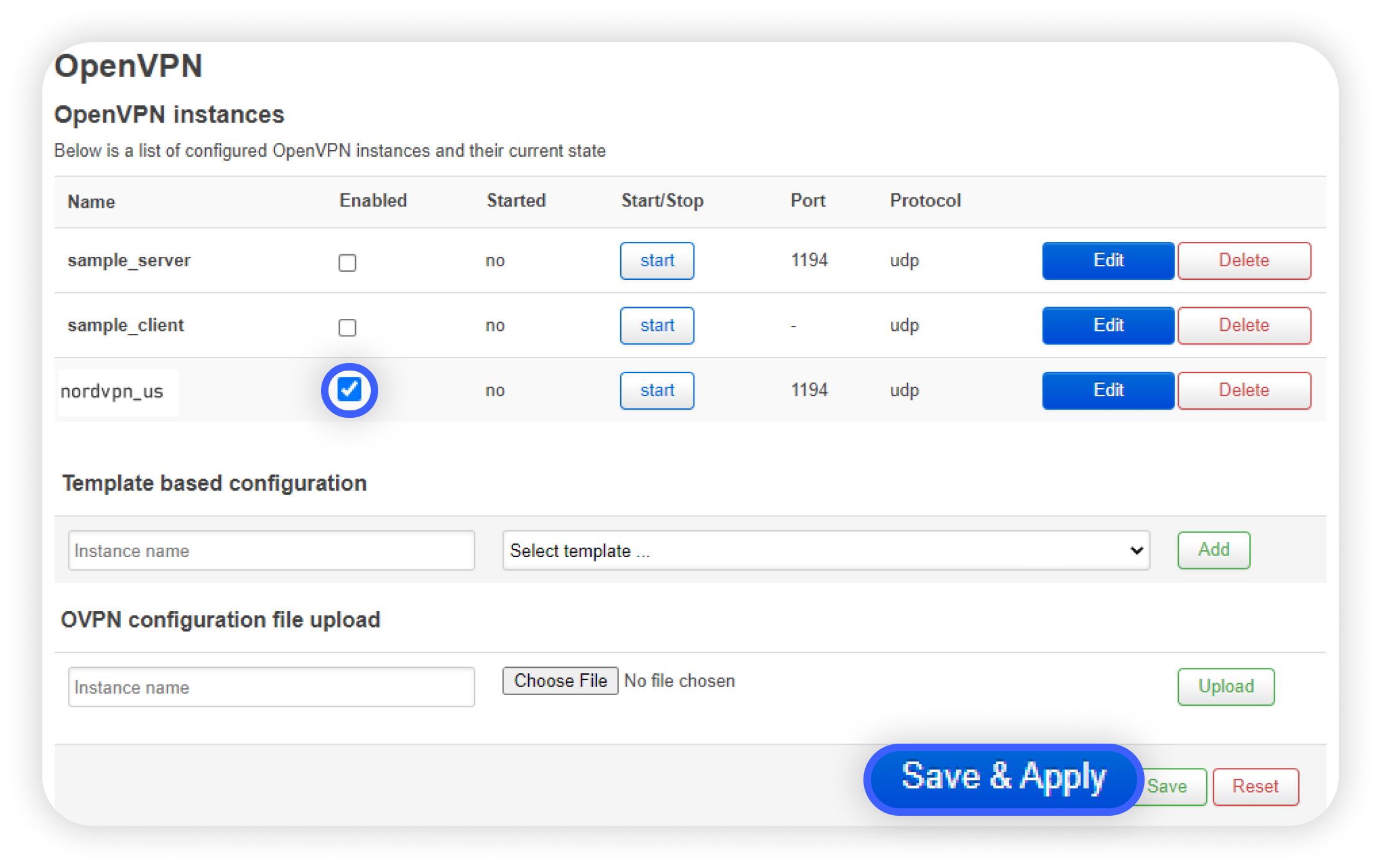Click Save & Apply
The height and width of the screenshot is (868, 1381).
tap(1003, 777)
